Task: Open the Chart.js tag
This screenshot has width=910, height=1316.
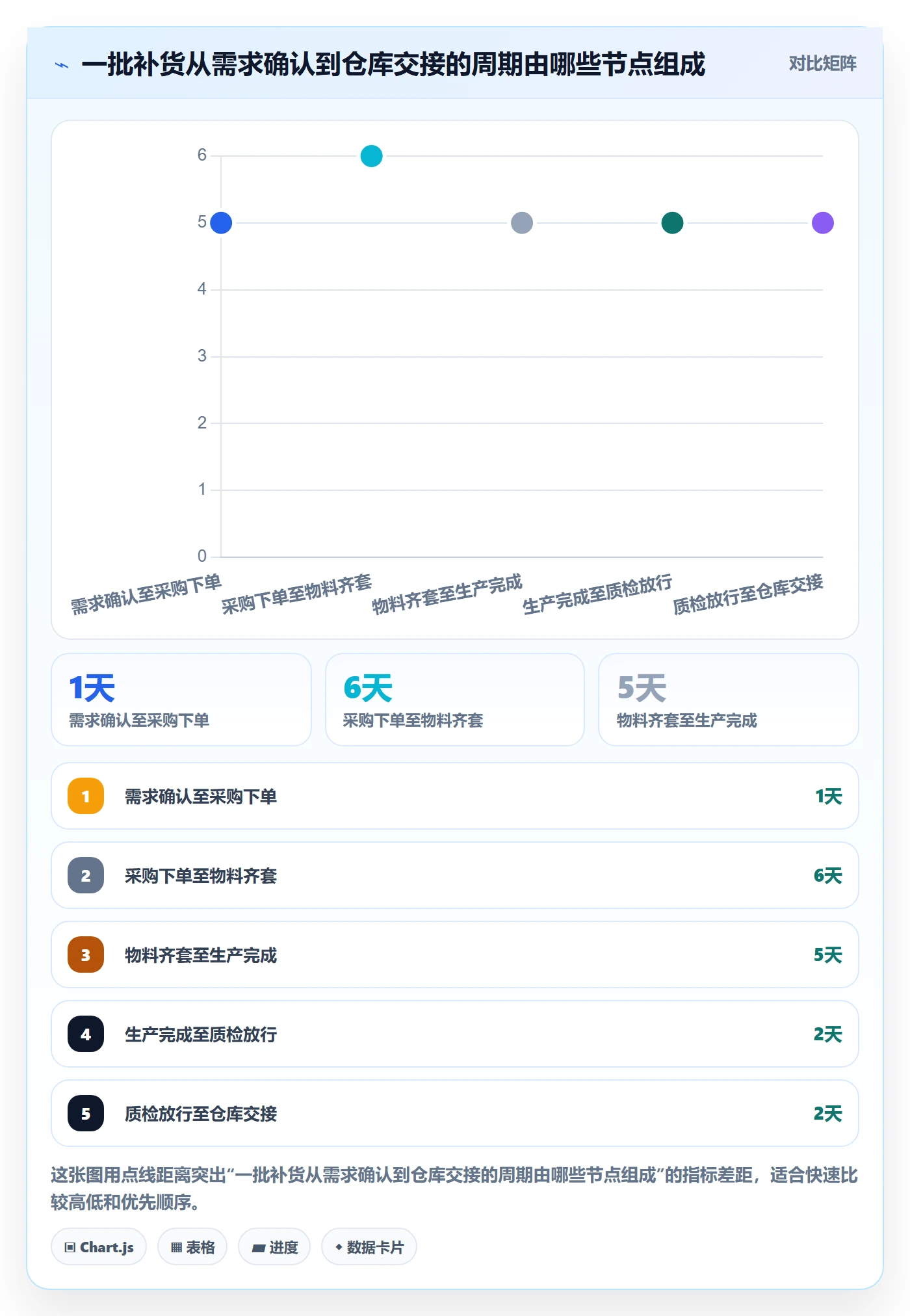Action: [x=99, y=1247]
